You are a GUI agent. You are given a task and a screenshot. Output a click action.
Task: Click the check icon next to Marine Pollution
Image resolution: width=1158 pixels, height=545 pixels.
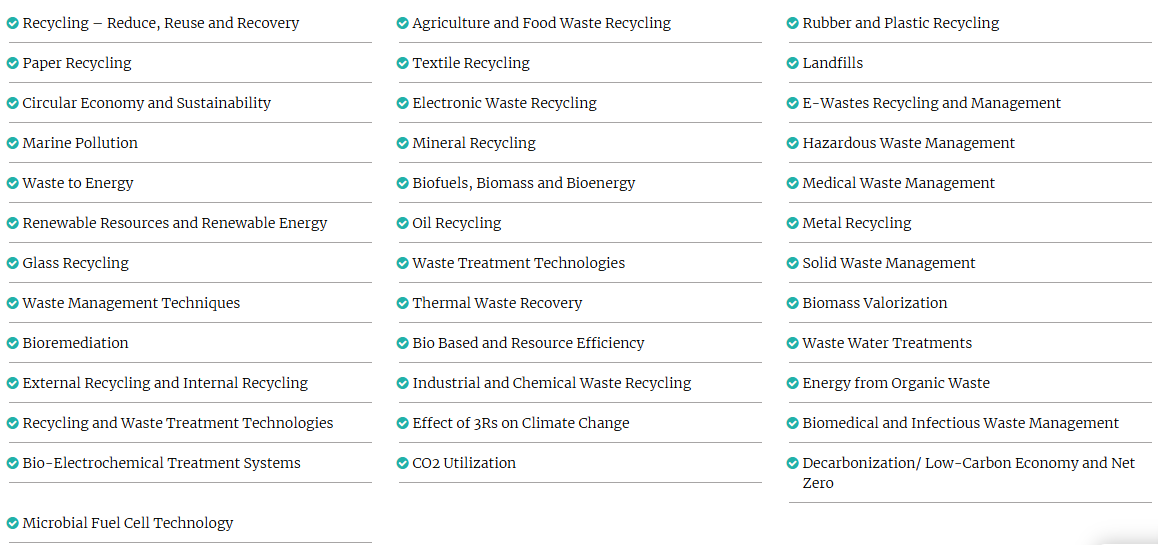[13, 143]
